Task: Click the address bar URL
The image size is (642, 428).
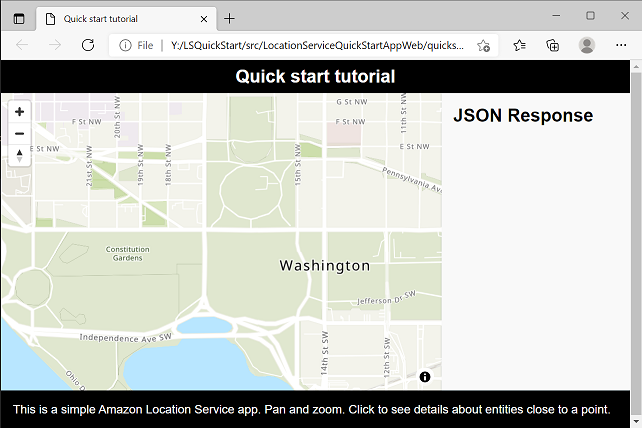Action: point(318,45)
